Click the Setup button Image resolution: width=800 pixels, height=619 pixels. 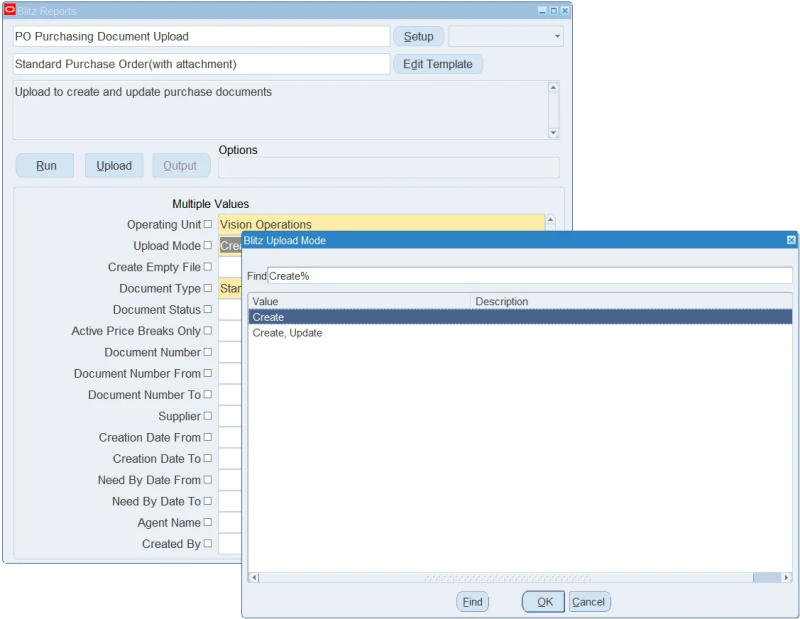tap(418, 36)
